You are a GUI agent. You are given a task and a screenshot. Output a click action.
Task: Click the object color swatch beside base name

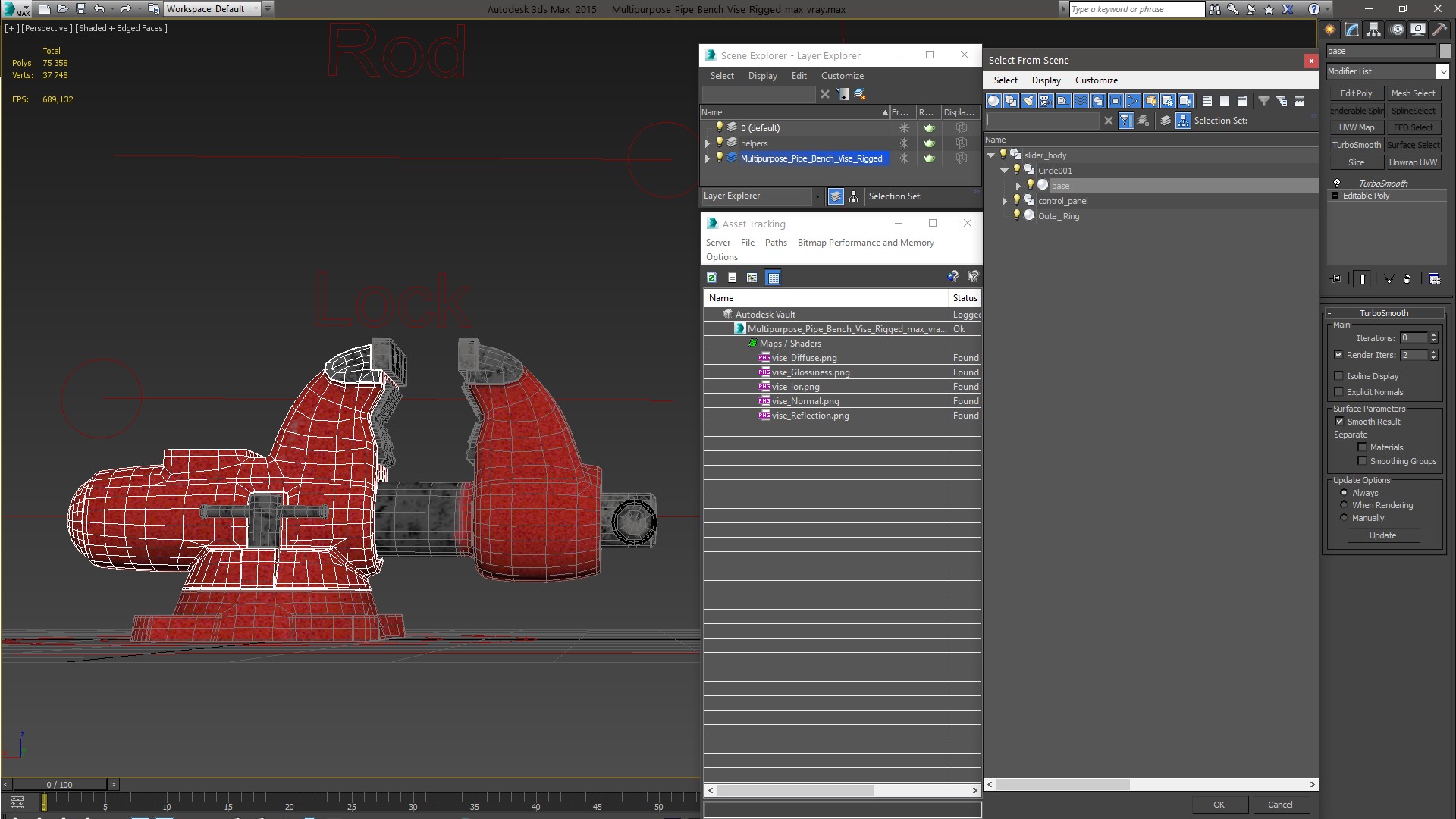(x=1445, y=51)
